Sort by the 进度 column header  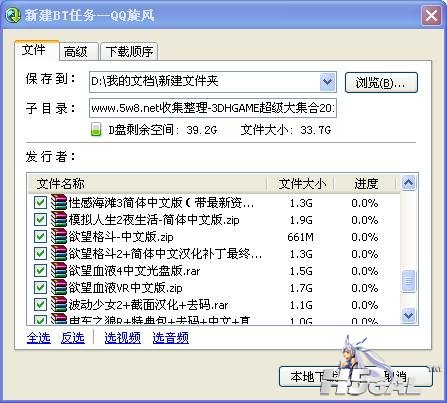[366, 183]
